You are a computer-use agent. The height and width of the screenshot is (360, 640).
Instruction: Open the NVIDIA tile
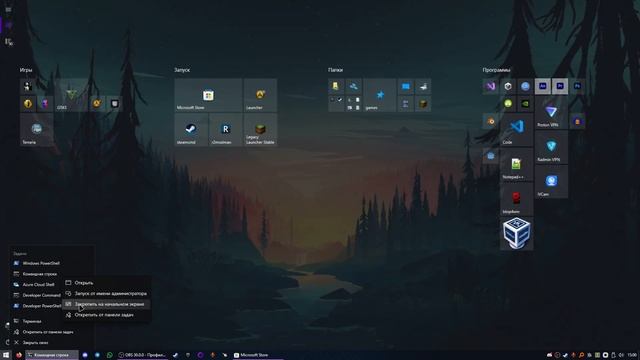(525, 104)
